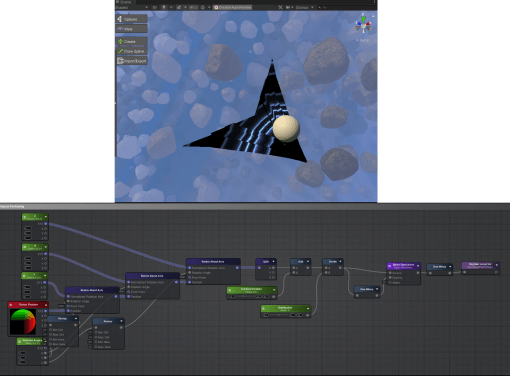Click the B input port on the Divide node
The image size is (510, 376).
326,273
